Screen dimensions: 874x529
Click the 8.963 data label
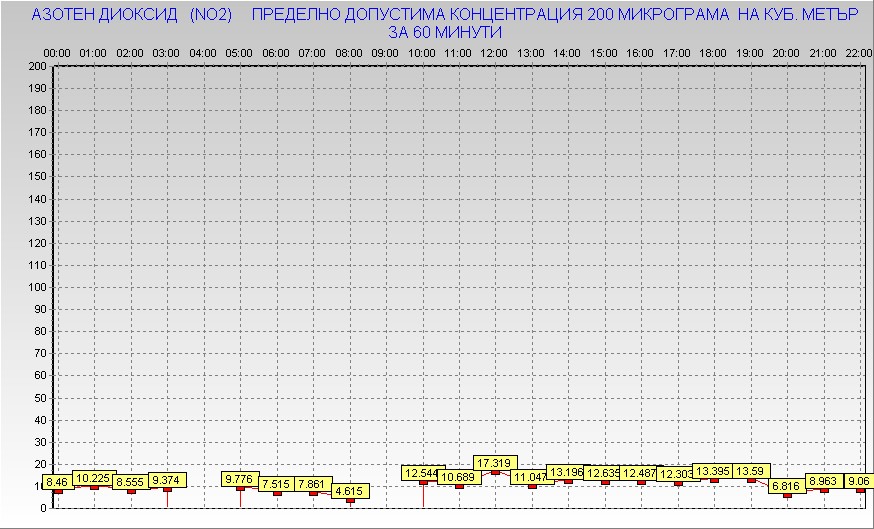(x=823, y=481)
